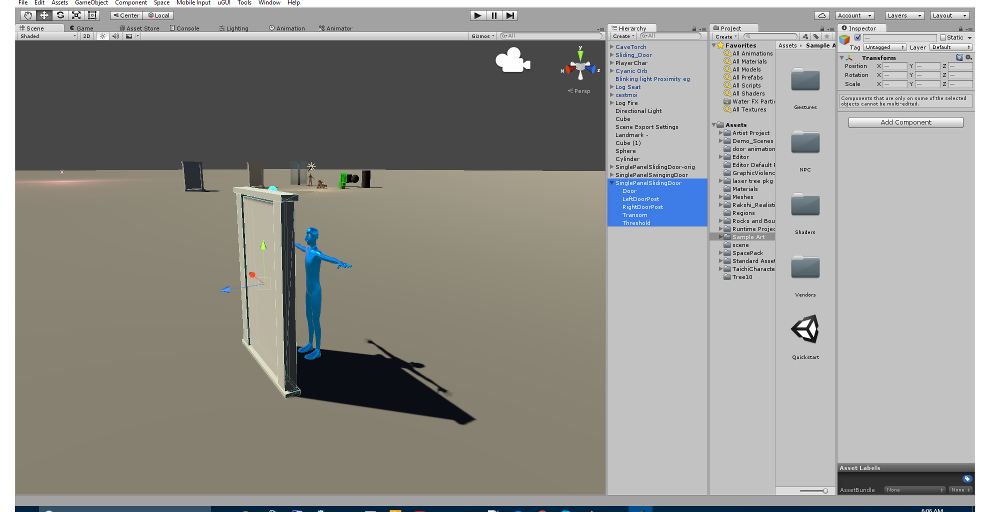Open the Static options dropdown arrow
The height and width of the screenshot is (512, 990).
(x=969, y=38)
